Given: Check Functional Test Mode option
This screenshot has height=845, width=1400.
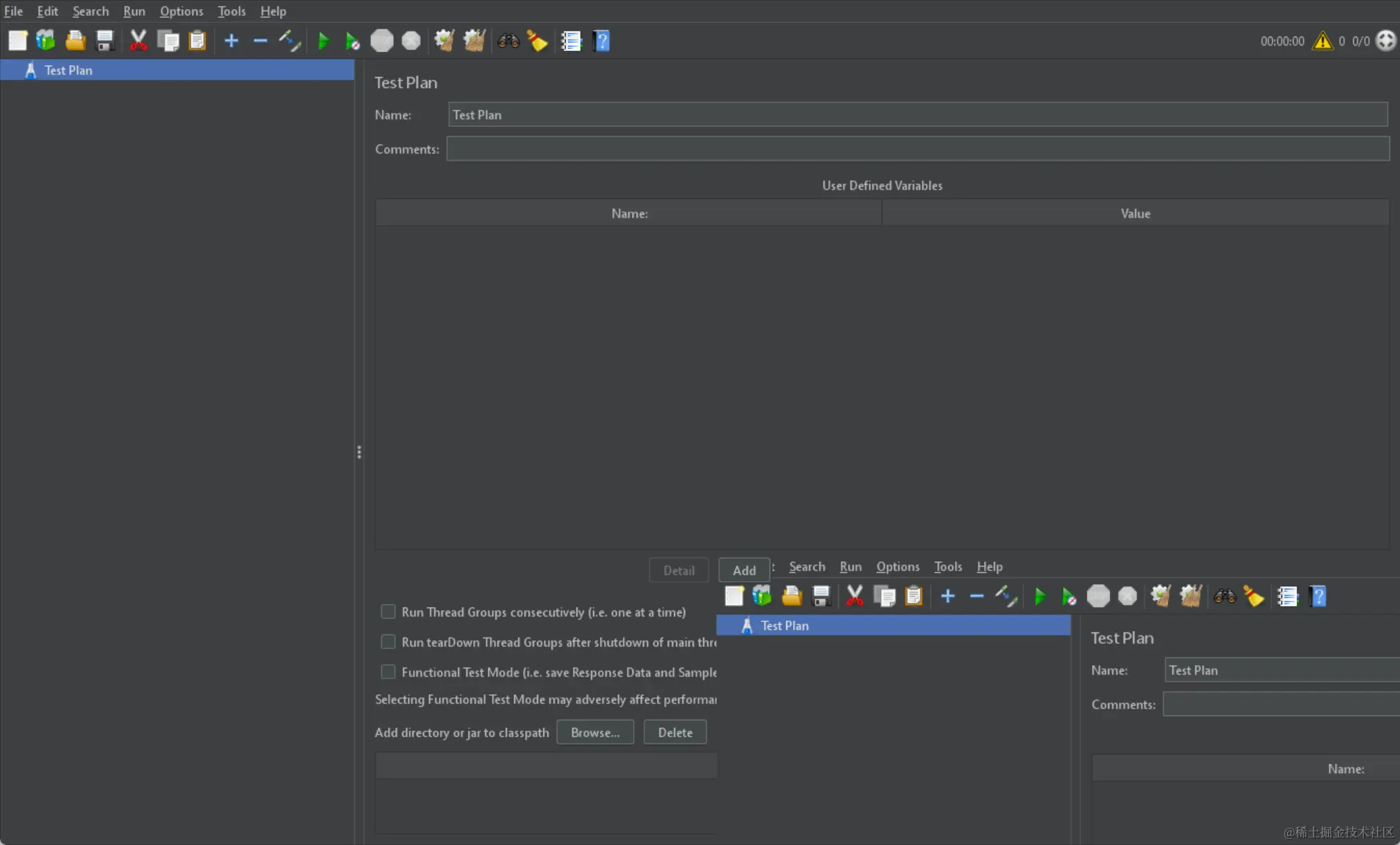Looking at the screenshot, I should pyautogui.click(x=388, y=672).
